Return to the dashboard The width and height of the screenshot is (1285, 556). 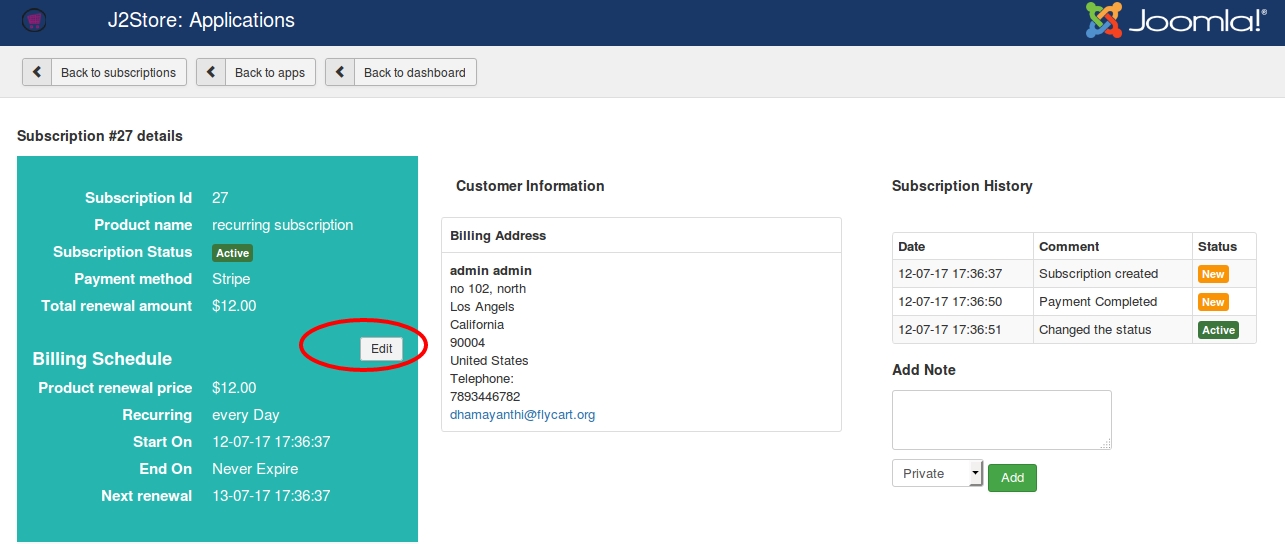point(400,72)
